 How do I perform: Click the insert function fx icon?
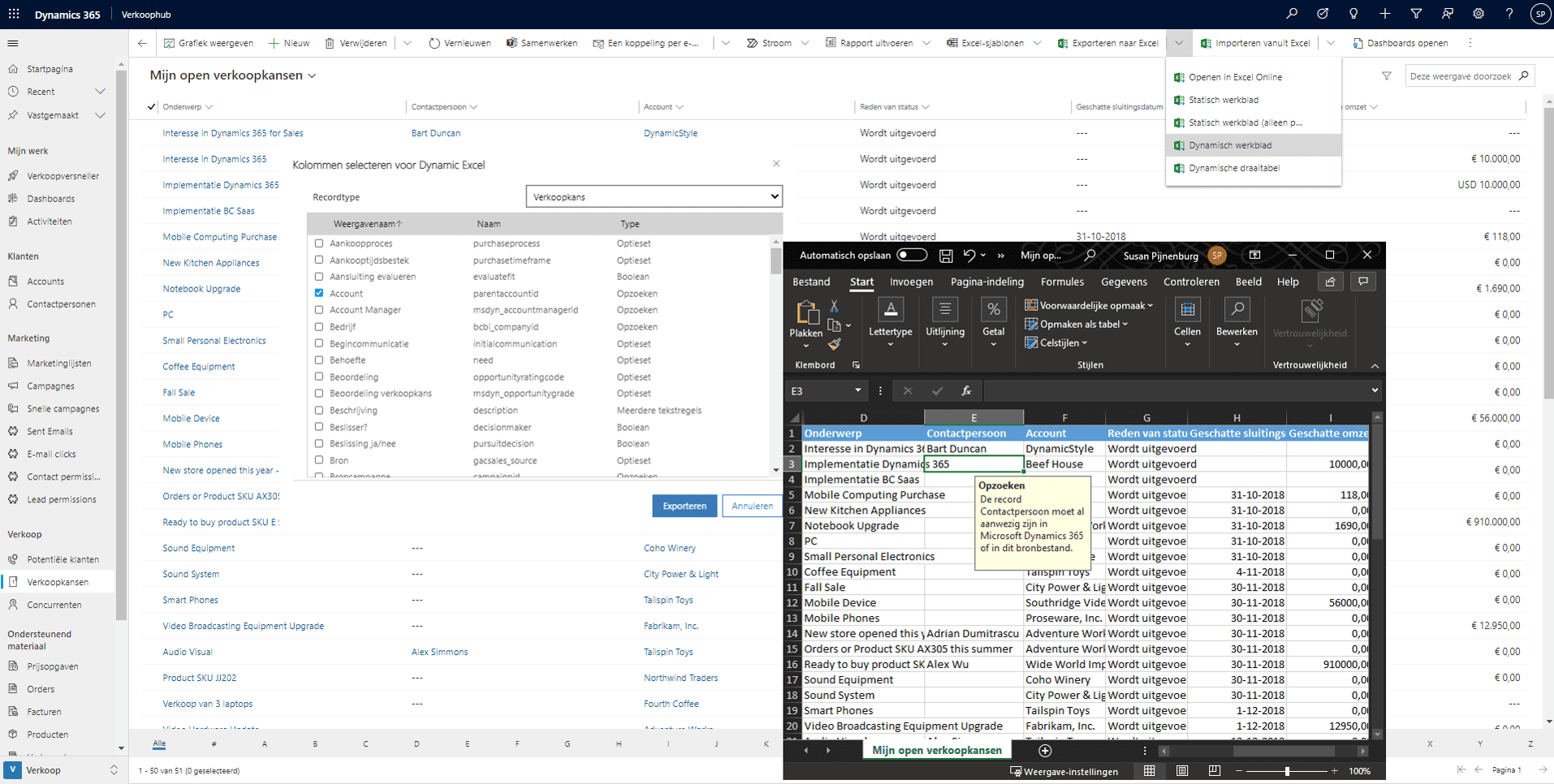point(966,391)
